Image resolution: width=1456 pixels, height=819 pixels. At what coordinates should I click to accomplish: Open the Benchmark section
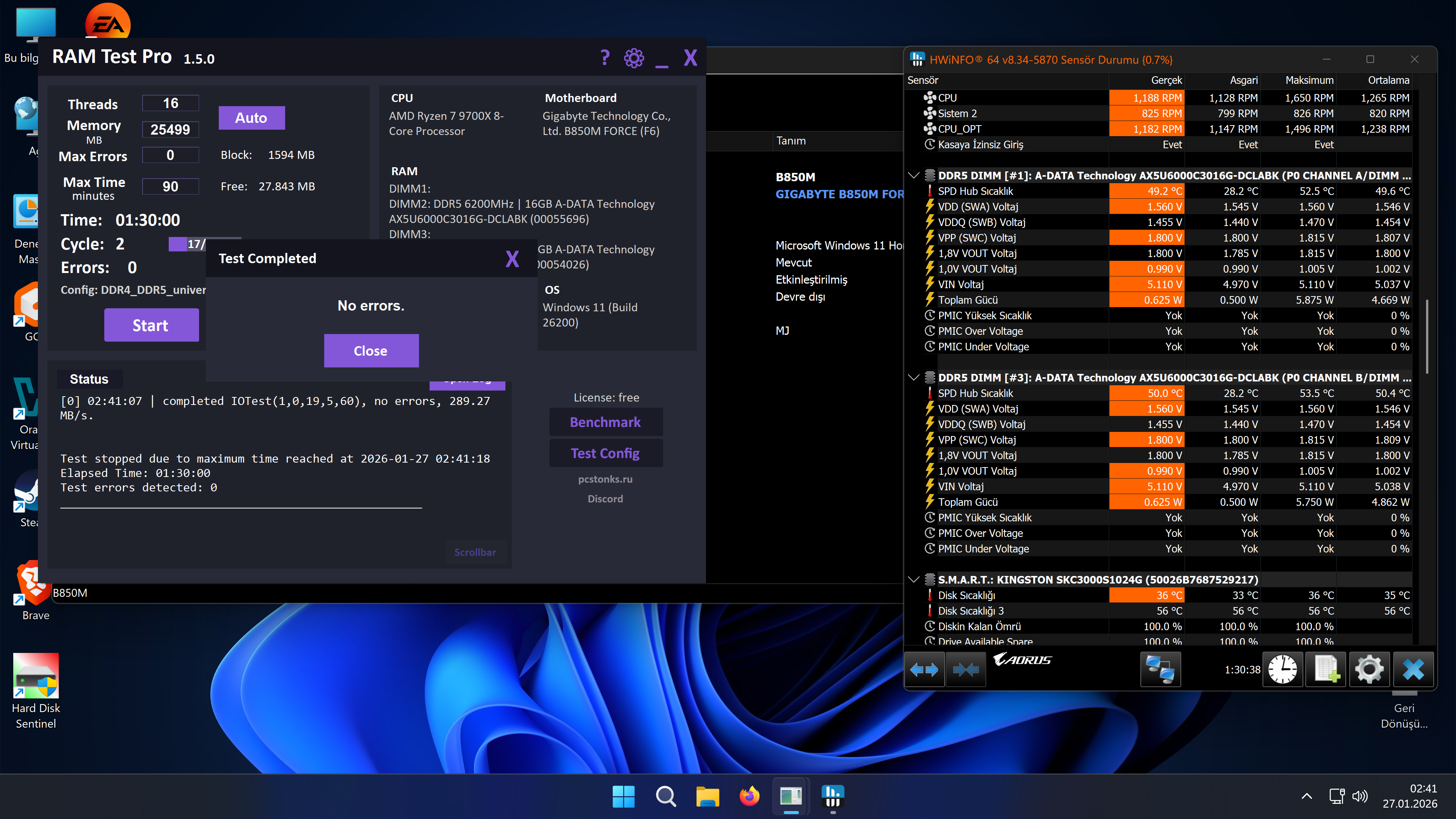coord(606,422)
